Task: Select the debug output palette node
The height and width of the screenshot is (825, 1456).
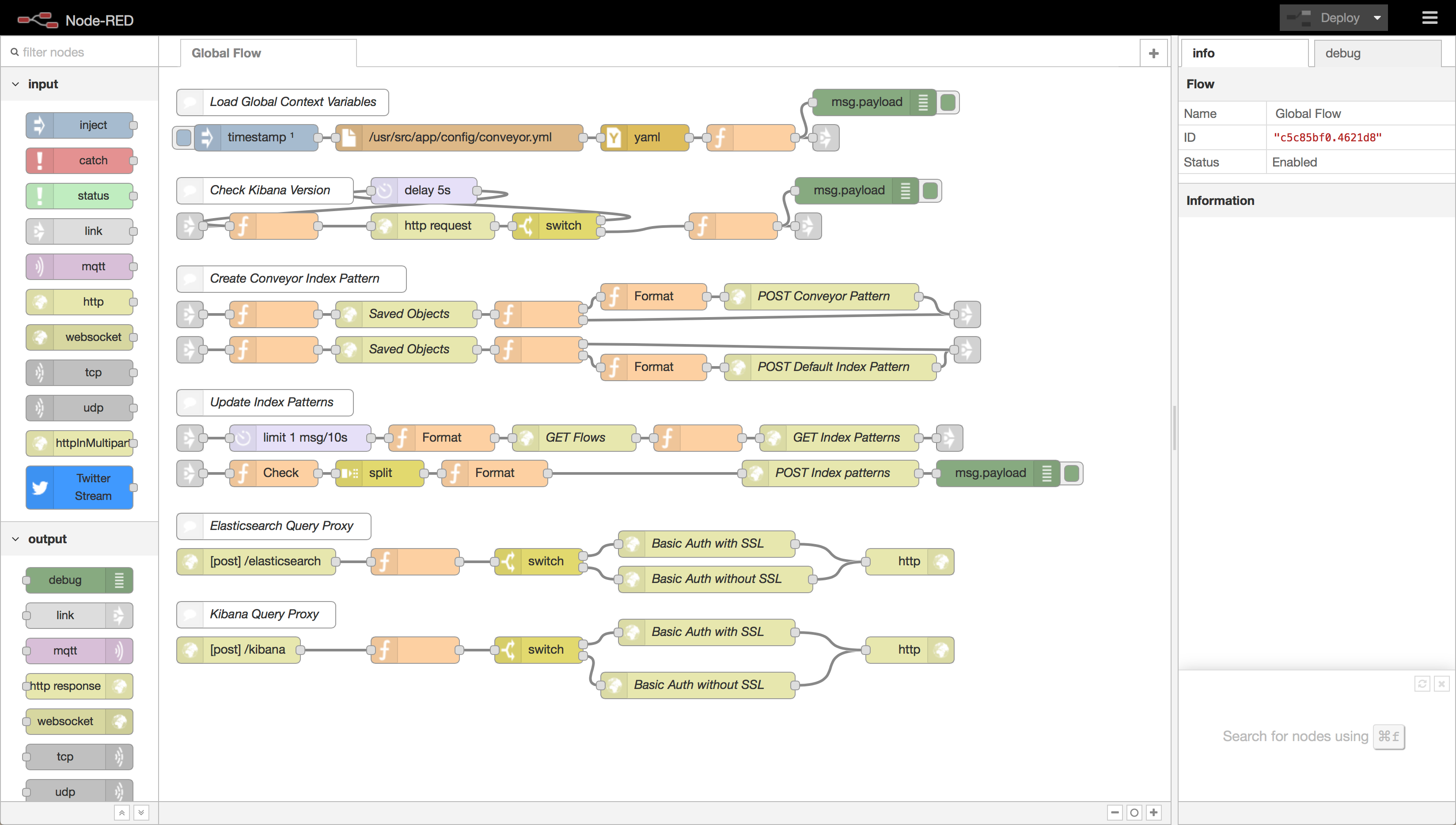Action: [x=80, y=580]
